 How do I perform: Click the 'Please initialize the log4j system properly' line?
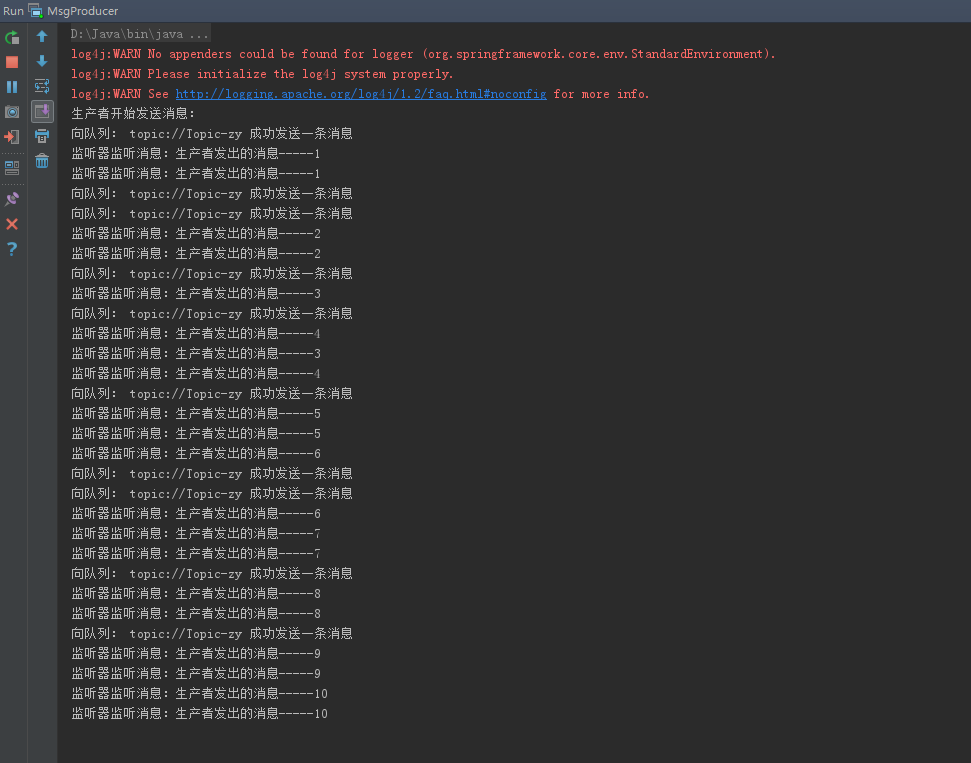pyautogui.click(x=262, y=74)
